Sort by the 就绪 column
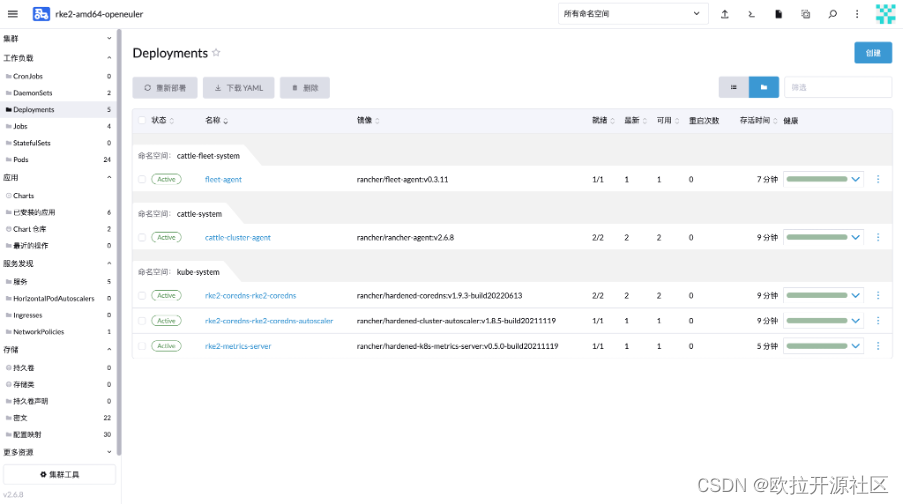The width and height of the screenshot is (904, 504). [604, 121]
